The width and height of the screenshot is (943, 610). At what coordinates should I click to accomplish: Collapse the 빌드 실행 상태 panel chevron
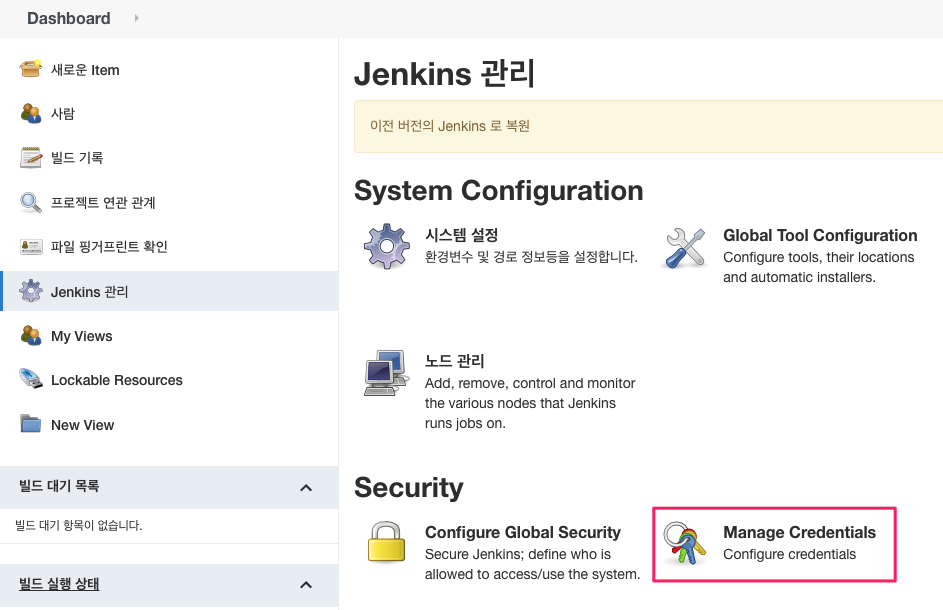coord(306,585)
